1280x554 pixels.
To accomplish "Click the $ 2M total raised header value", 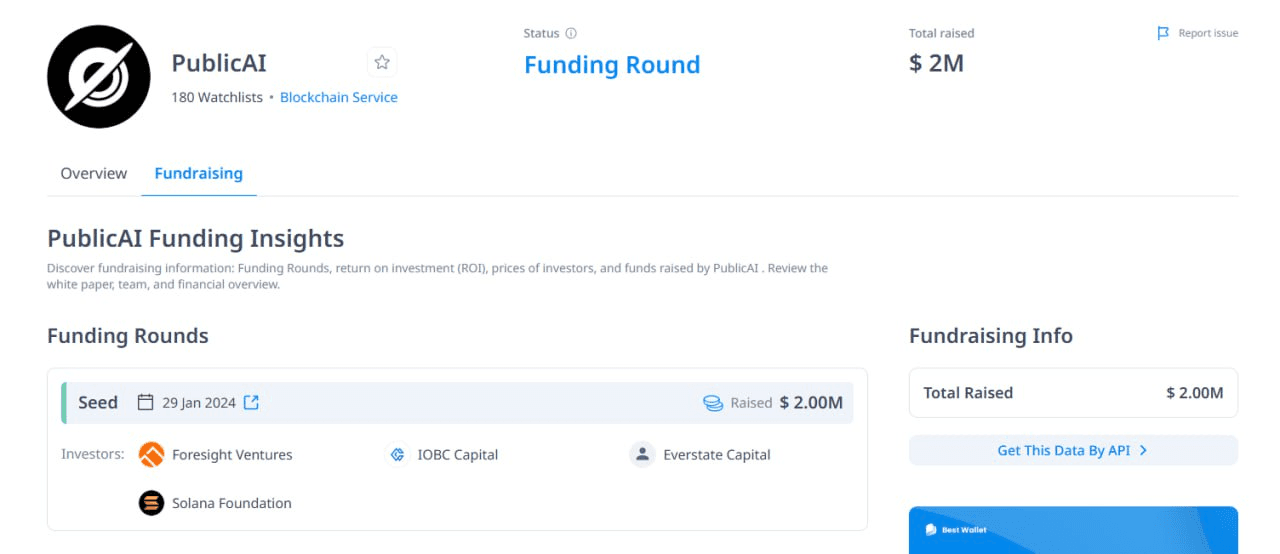I will [x=936, y=64].
